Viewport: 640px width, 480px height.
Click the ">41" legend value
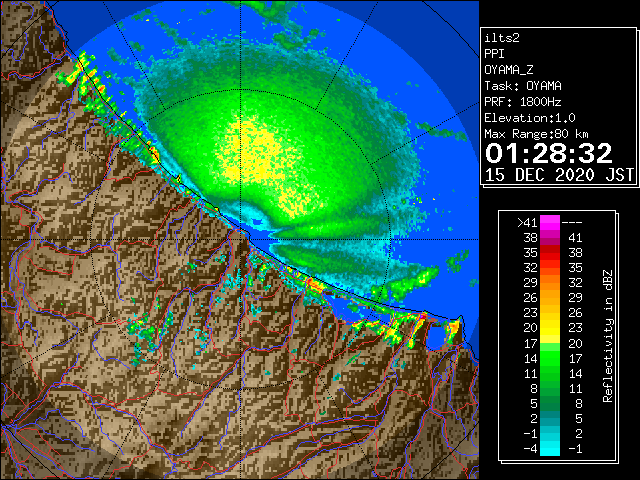[x=527, y=222]
